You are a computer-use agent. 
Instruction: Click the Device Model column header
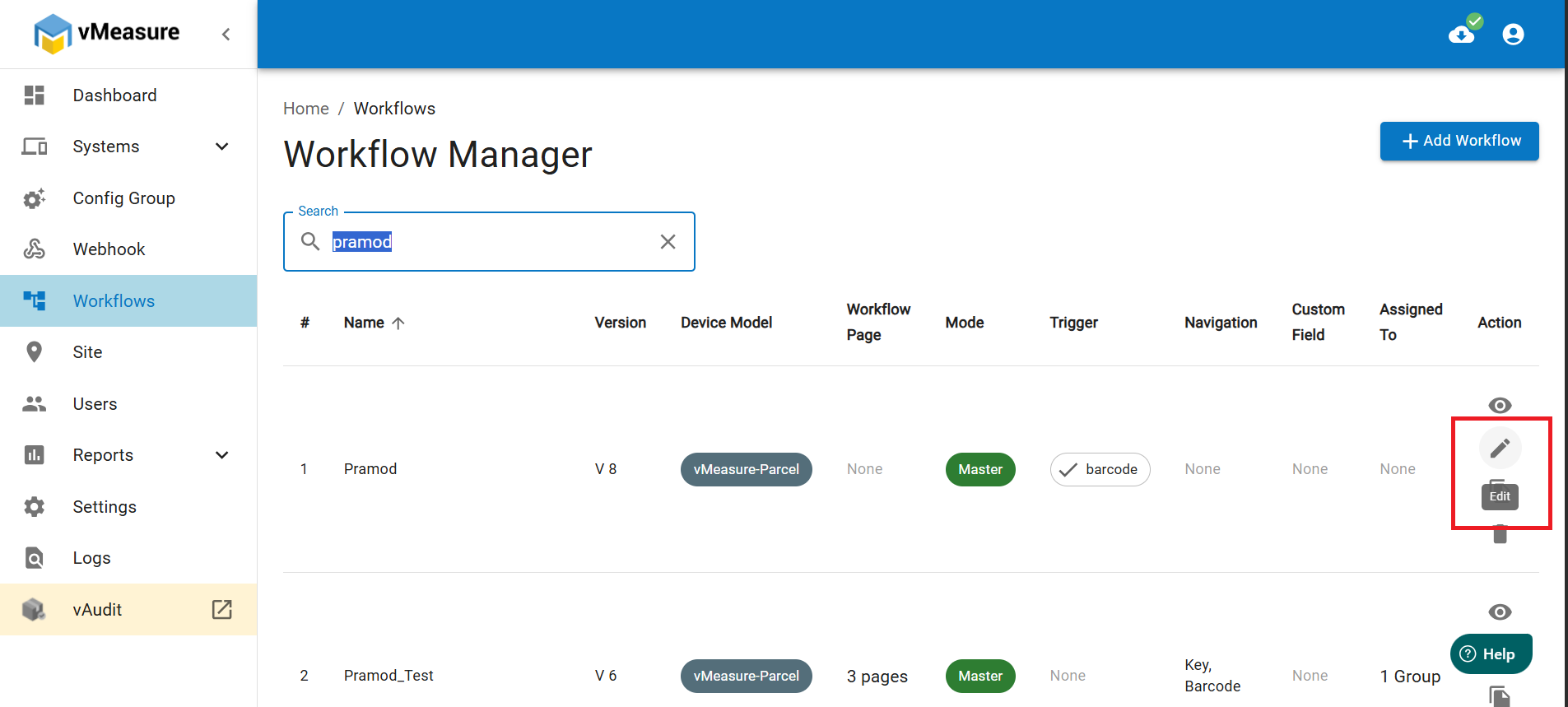(726, 323)
